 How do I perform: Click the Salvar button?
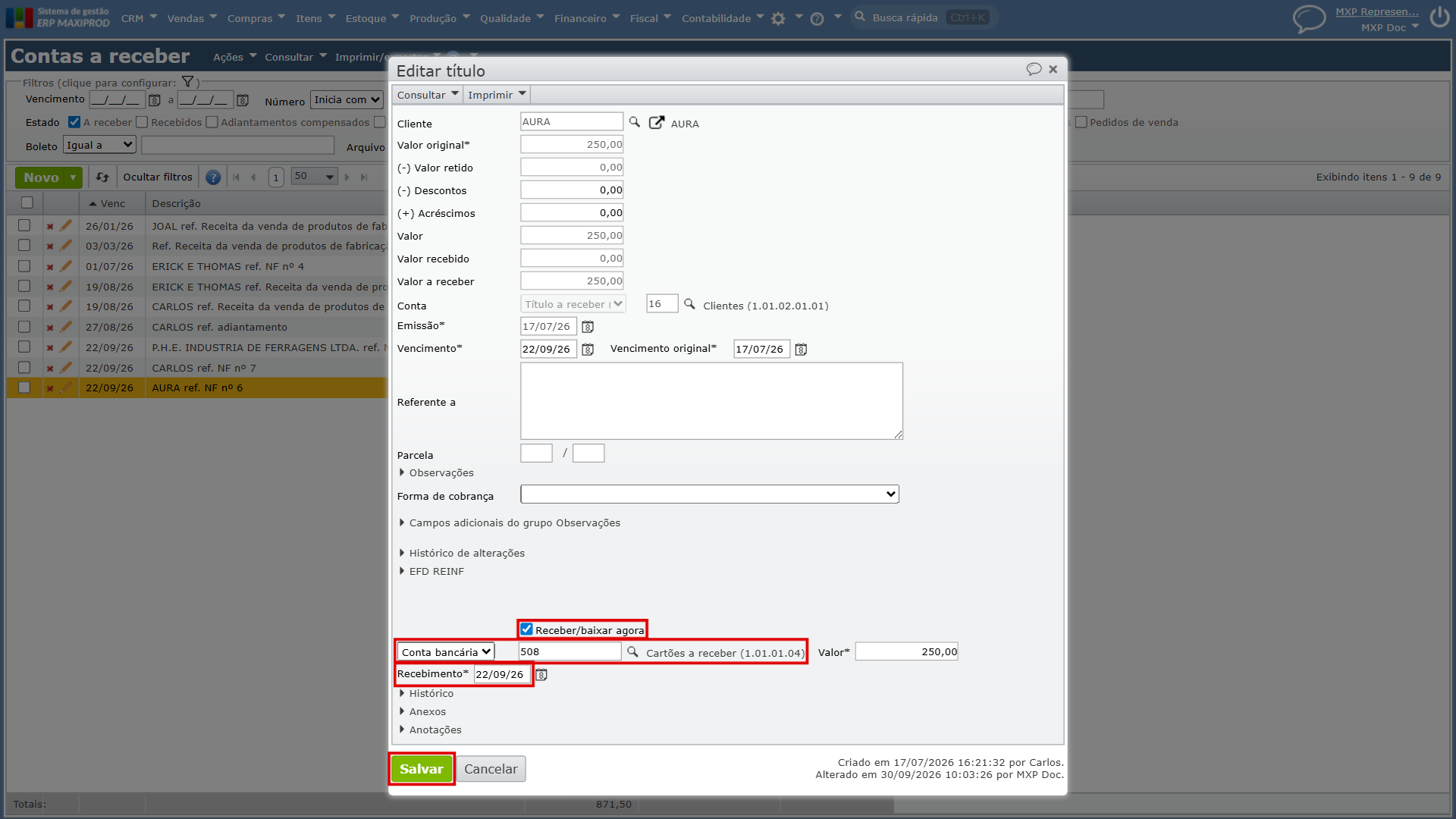(422, 769)
